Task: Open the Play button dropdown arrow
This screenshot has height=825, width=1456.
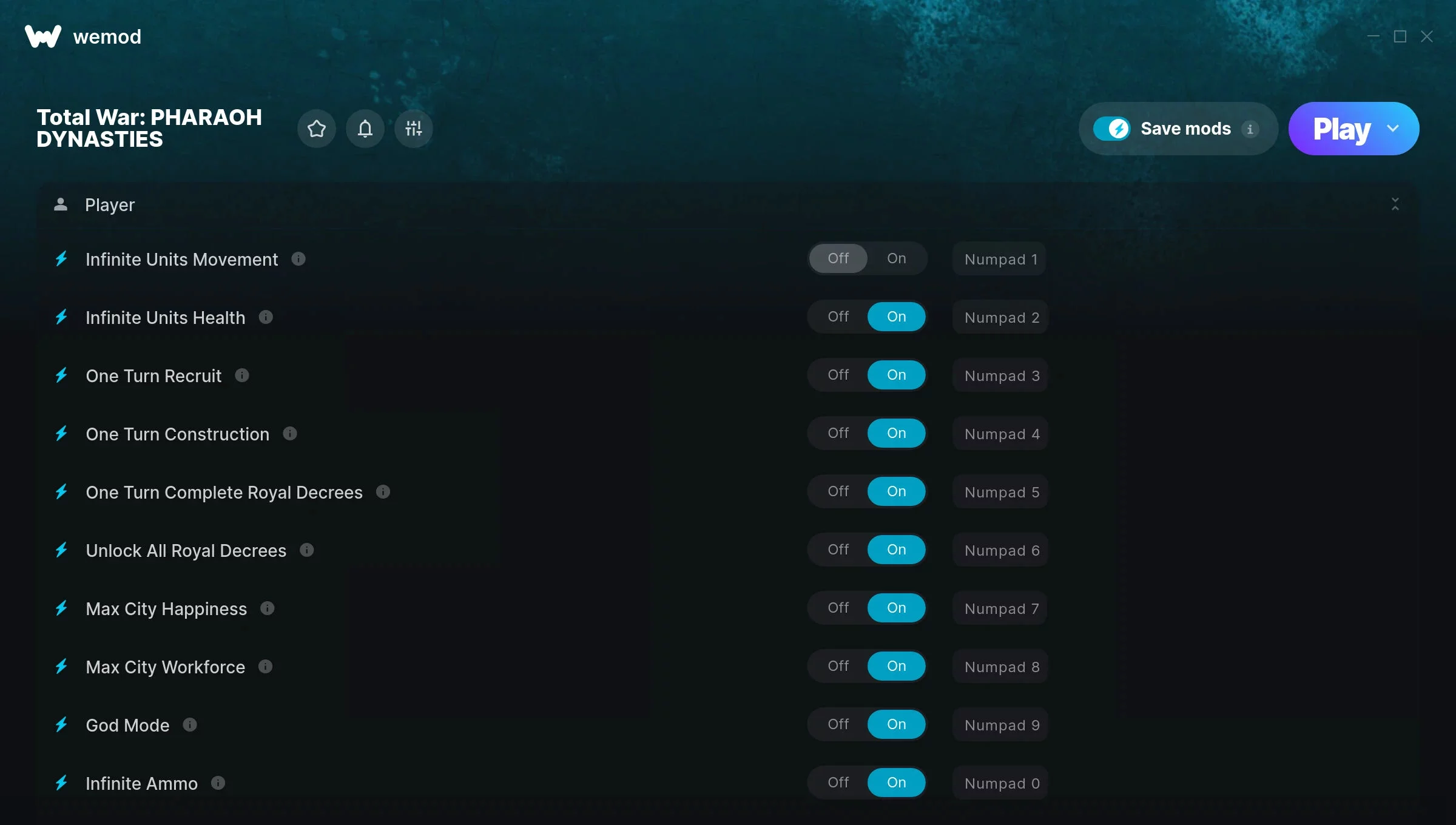Action: pos(1393,129)
